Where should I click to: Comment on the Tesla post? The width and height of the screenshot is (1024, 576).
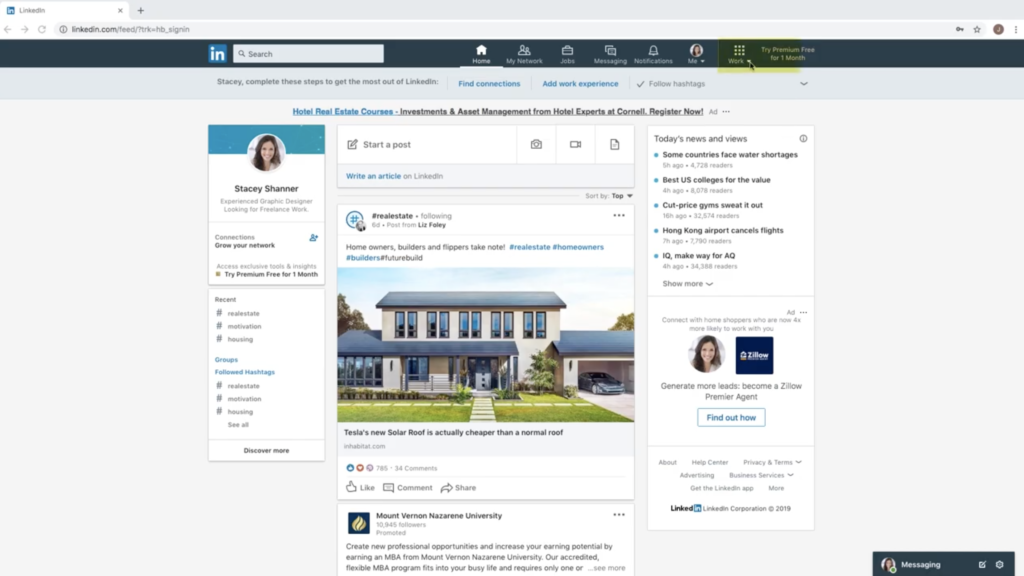coord(408,487)
